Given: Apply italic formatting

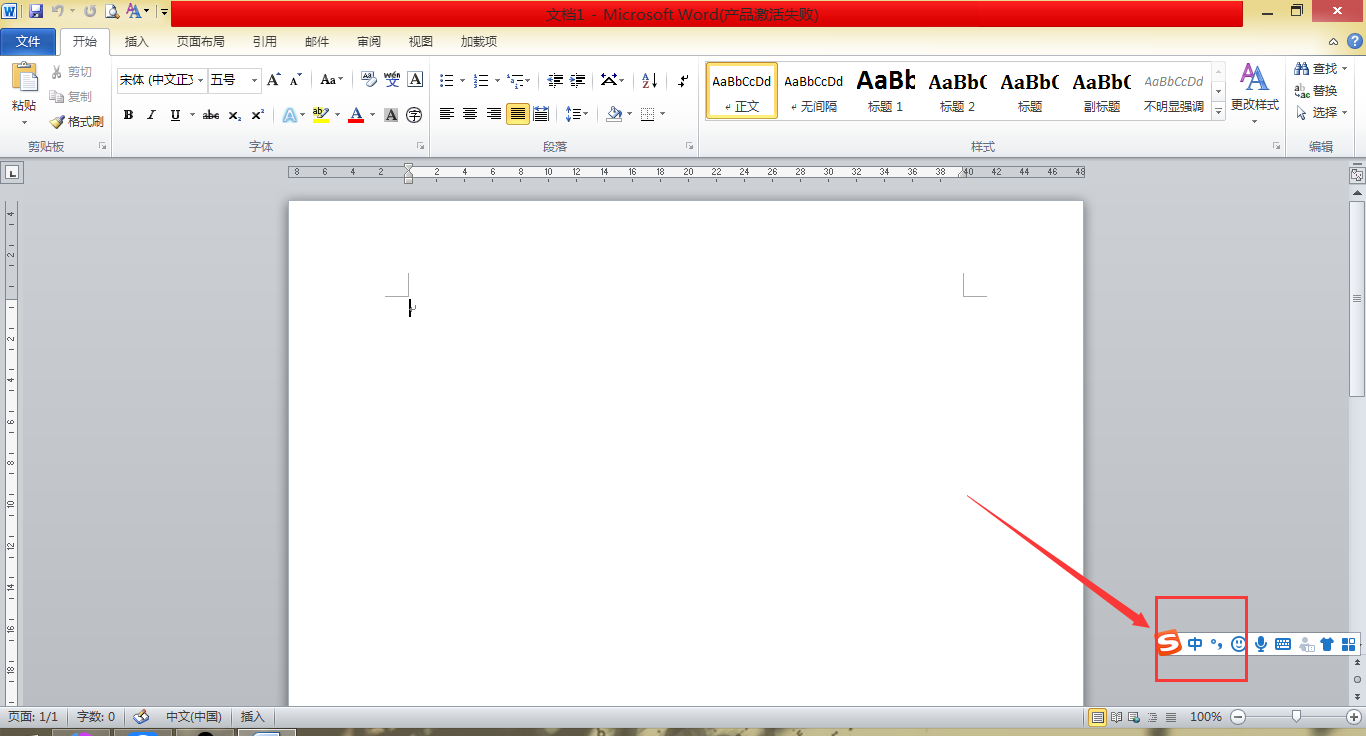Looking at the screenshot, I should (x=151, y=115).
